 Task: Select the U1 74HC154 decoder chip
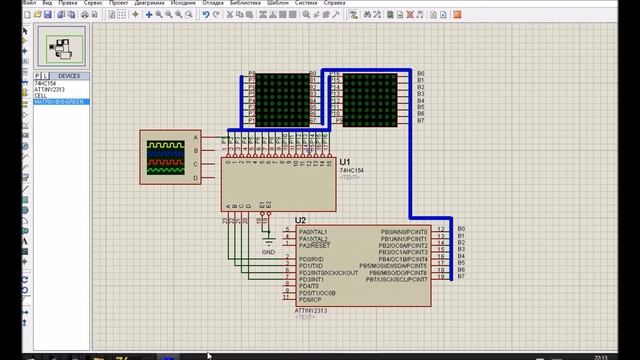279,184
